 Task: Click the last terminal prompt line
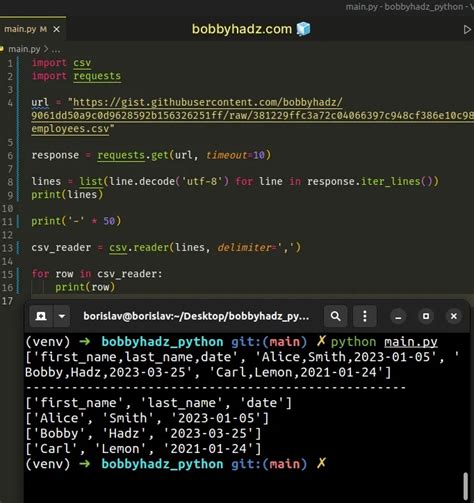(x=176, y=464)
